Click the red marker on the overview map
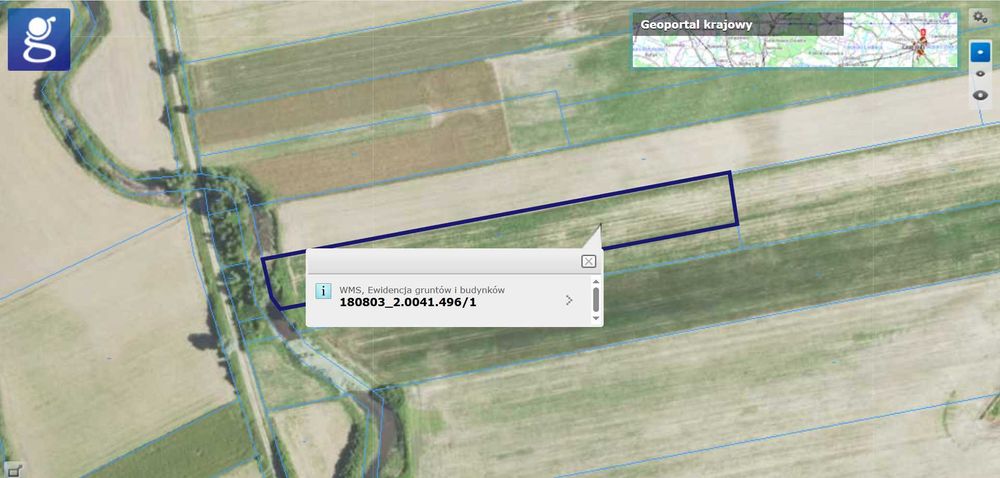Screen dimensions: 1000x478 click(x=920, y=44)
